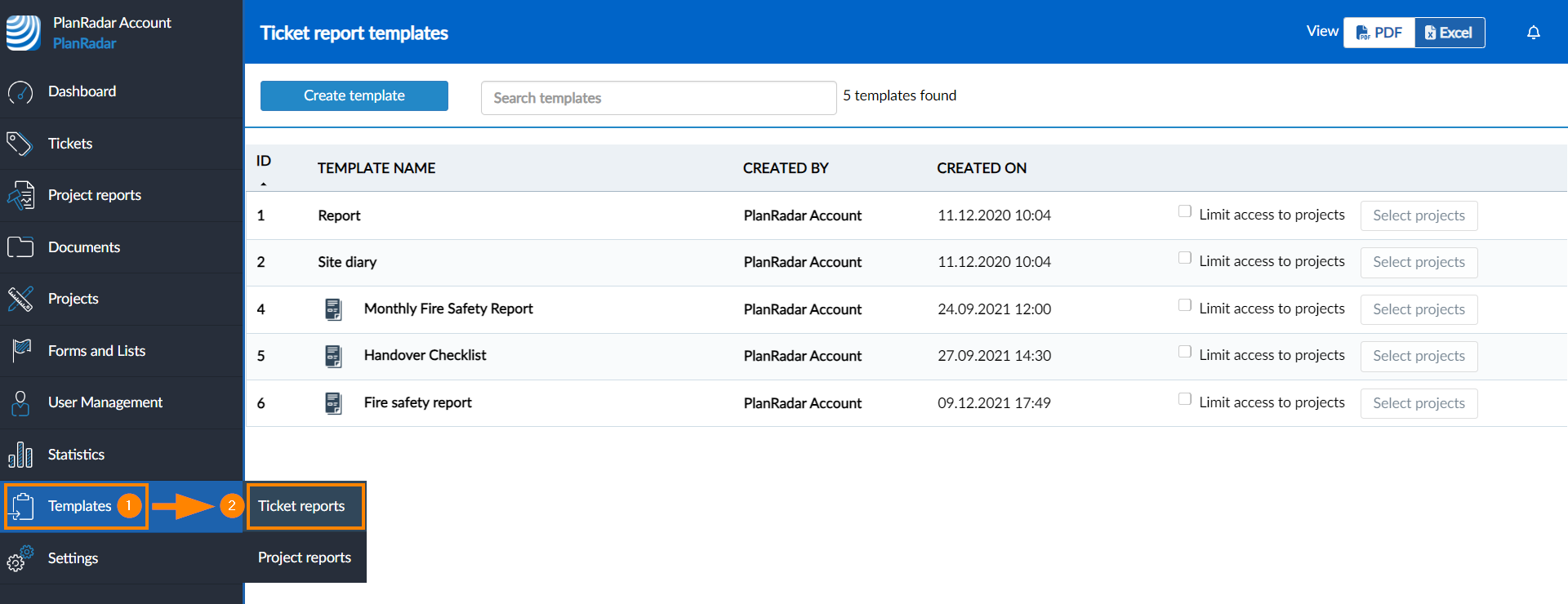
Task: Open Select projects dropdown for Site diary
Action: pyautogui.click(x=1419, y=263)
